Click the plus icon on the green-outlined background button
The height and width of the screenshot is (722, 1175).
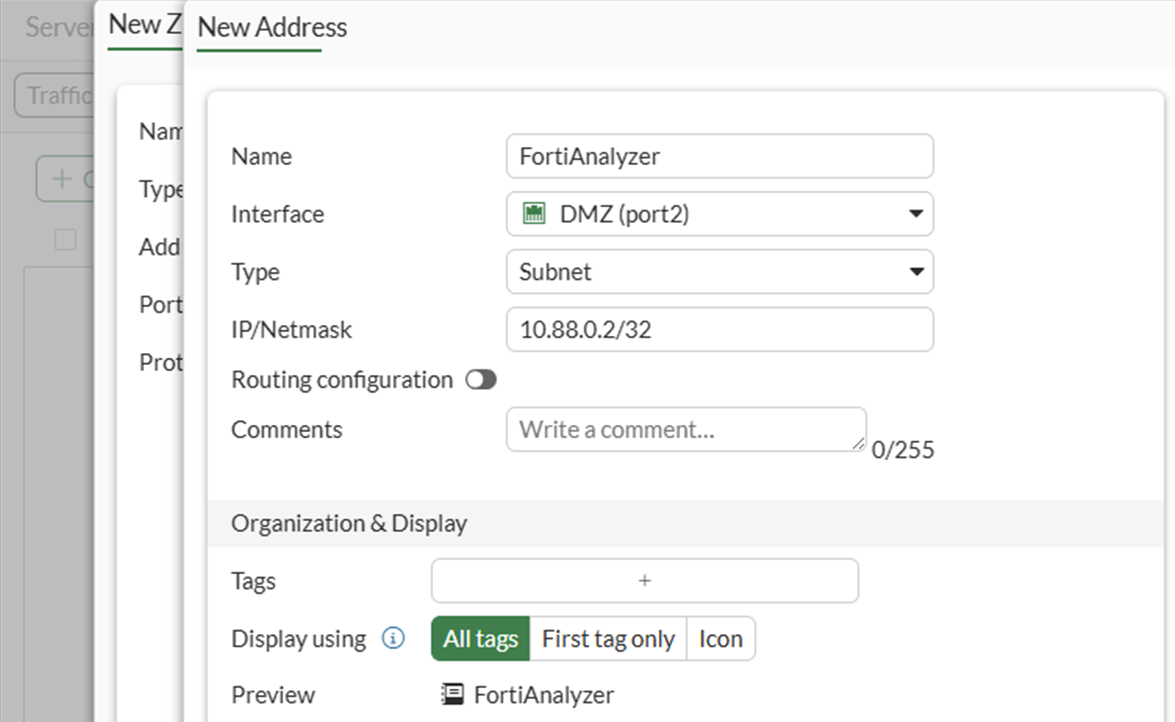(x=62, y=179)
